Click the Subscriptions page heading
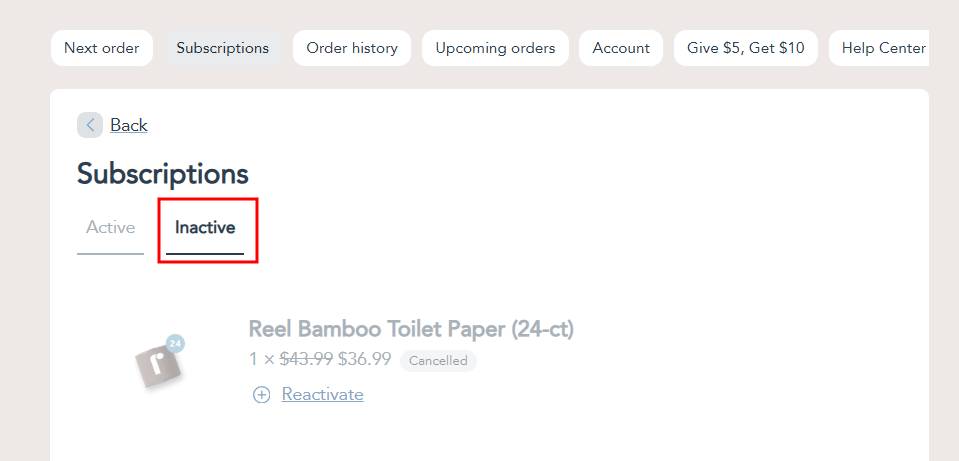This screenshot has height=461, width=959. tap(163, 174)
